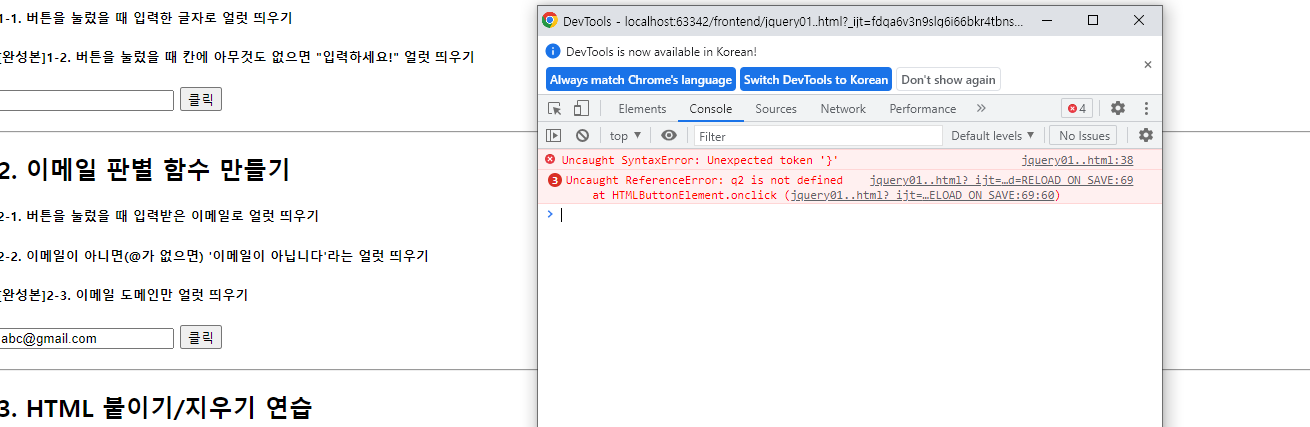The image size is (1310, 427).
Task: Maximize the DevTools window
Action: tap(1093, 20)
